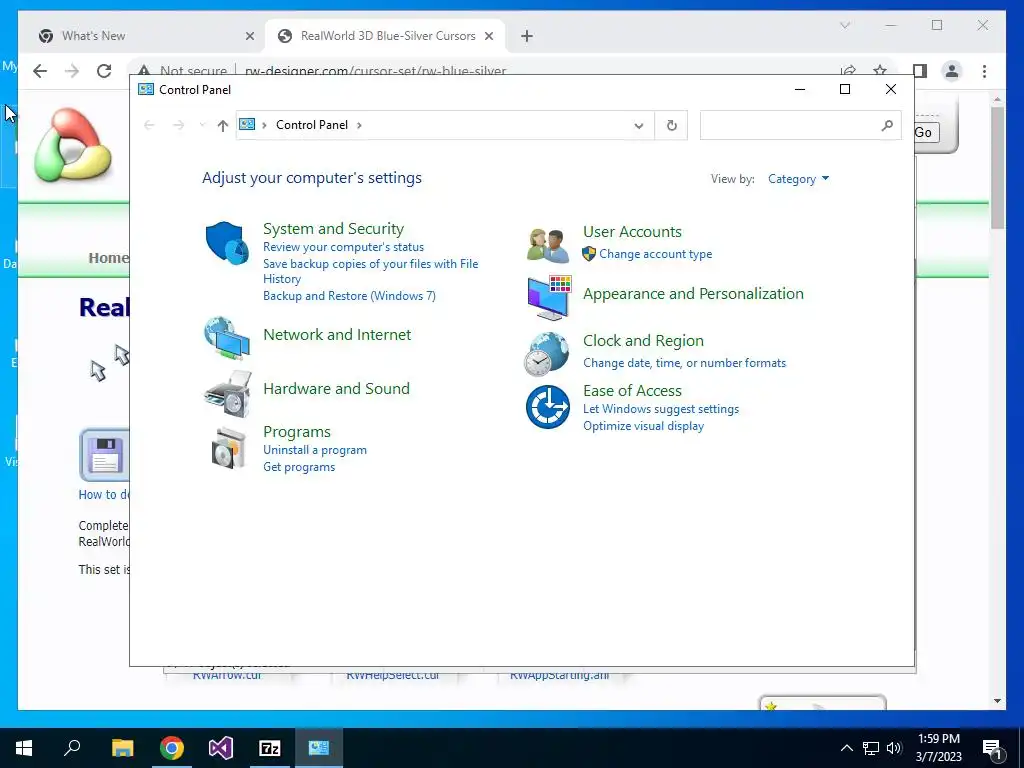Click the Network and Internet globe icon

[227, 338]
